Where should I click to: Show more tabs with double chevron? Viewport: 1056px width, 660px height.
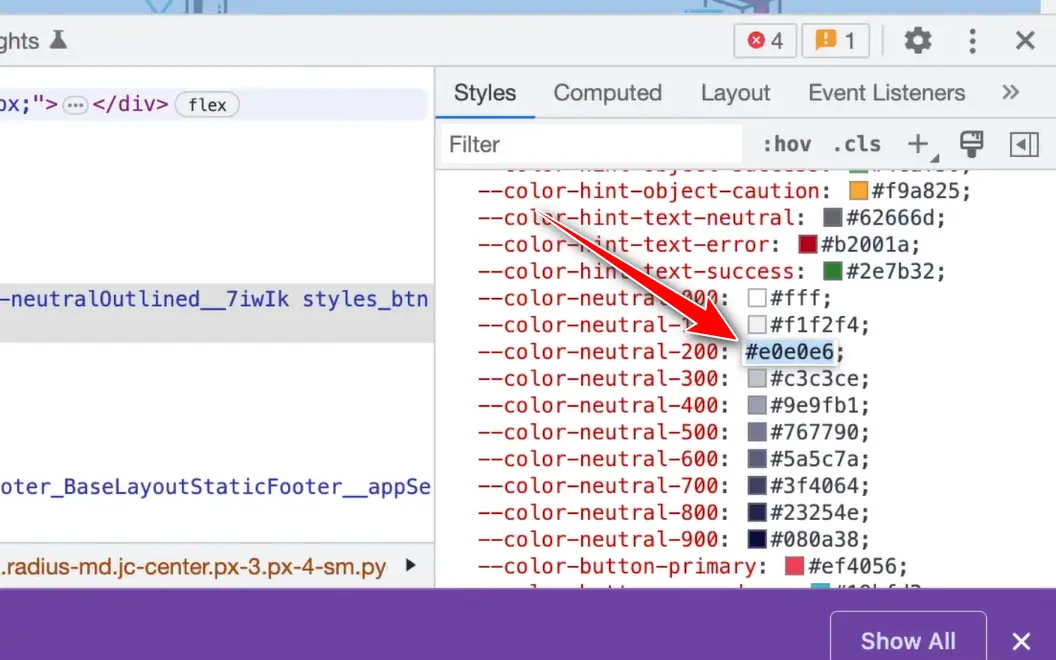pyautogui.click(x=1011, y=93)
